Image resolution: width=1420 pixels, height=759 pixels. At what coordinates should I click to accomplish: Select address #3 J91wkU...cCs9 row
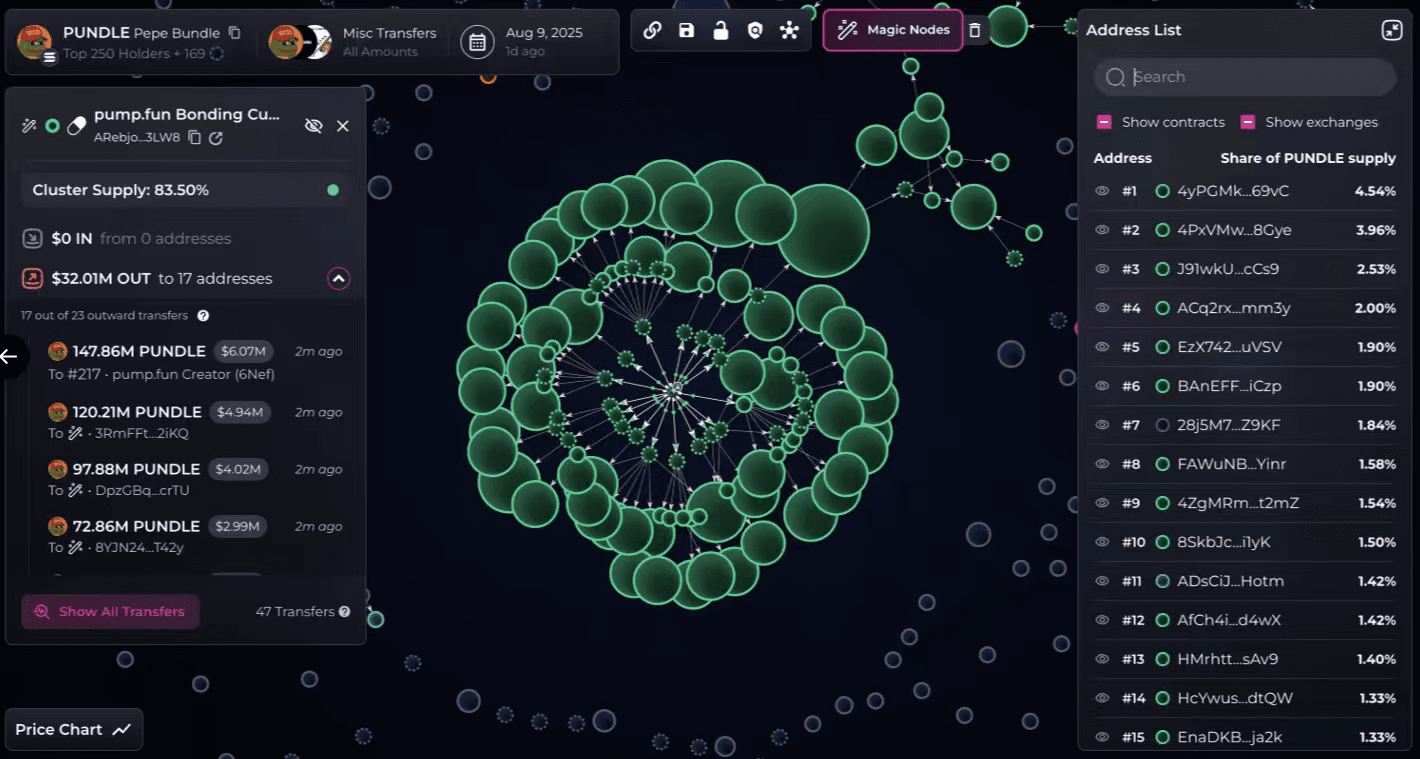pyautogui.click(x=1244, y=269)
